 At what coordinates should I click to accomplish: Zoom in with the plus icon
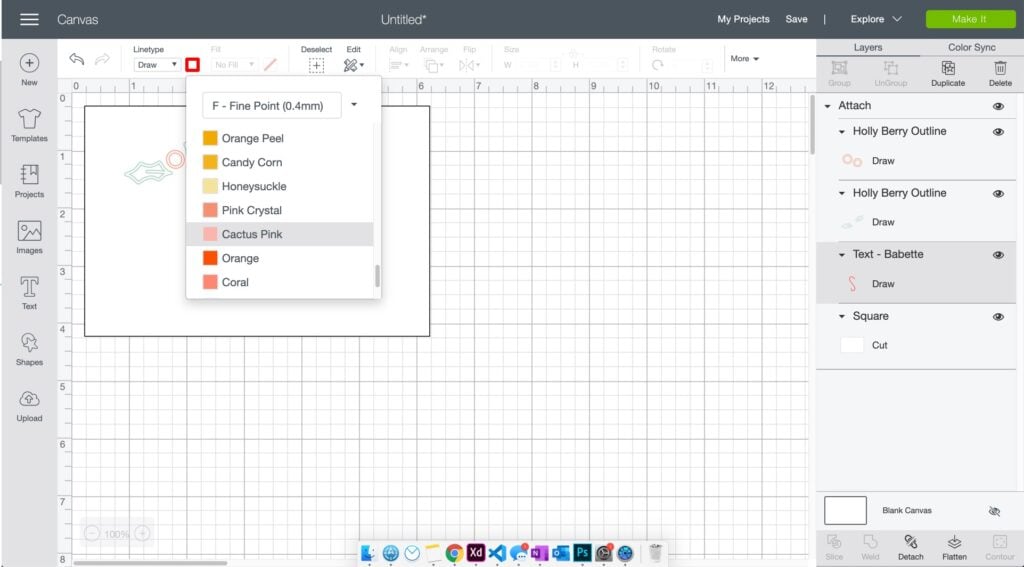coord(142,534)
